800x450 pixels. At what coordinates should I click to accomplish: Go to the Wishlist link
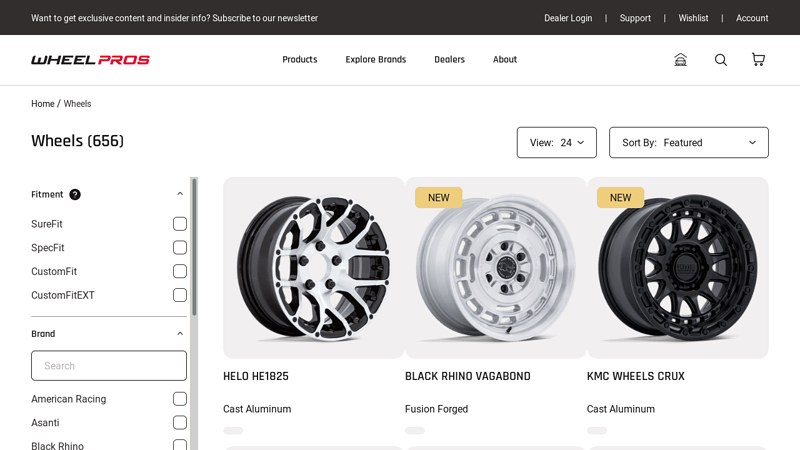click(x=693, y=18)
